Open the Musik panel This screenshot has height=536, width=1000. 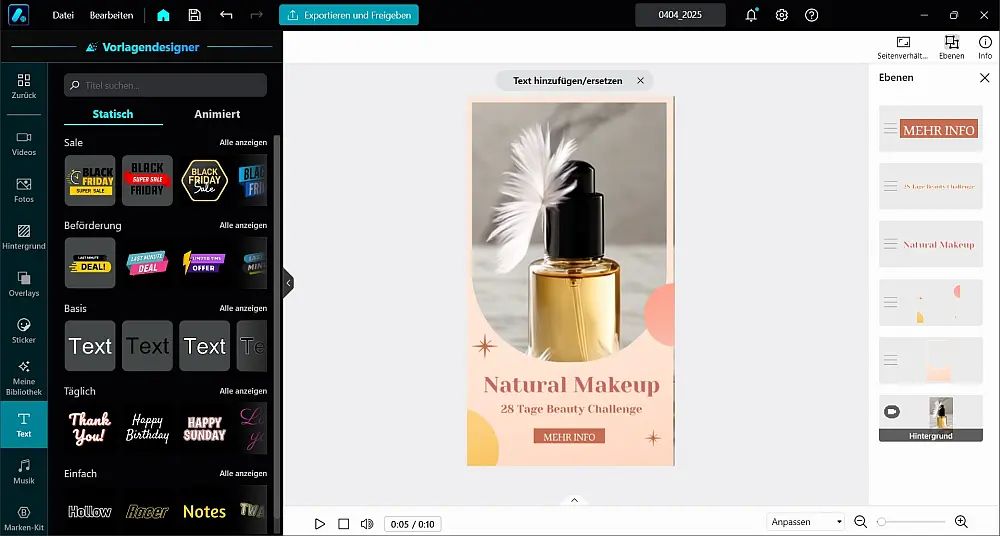tap(24, 471)
